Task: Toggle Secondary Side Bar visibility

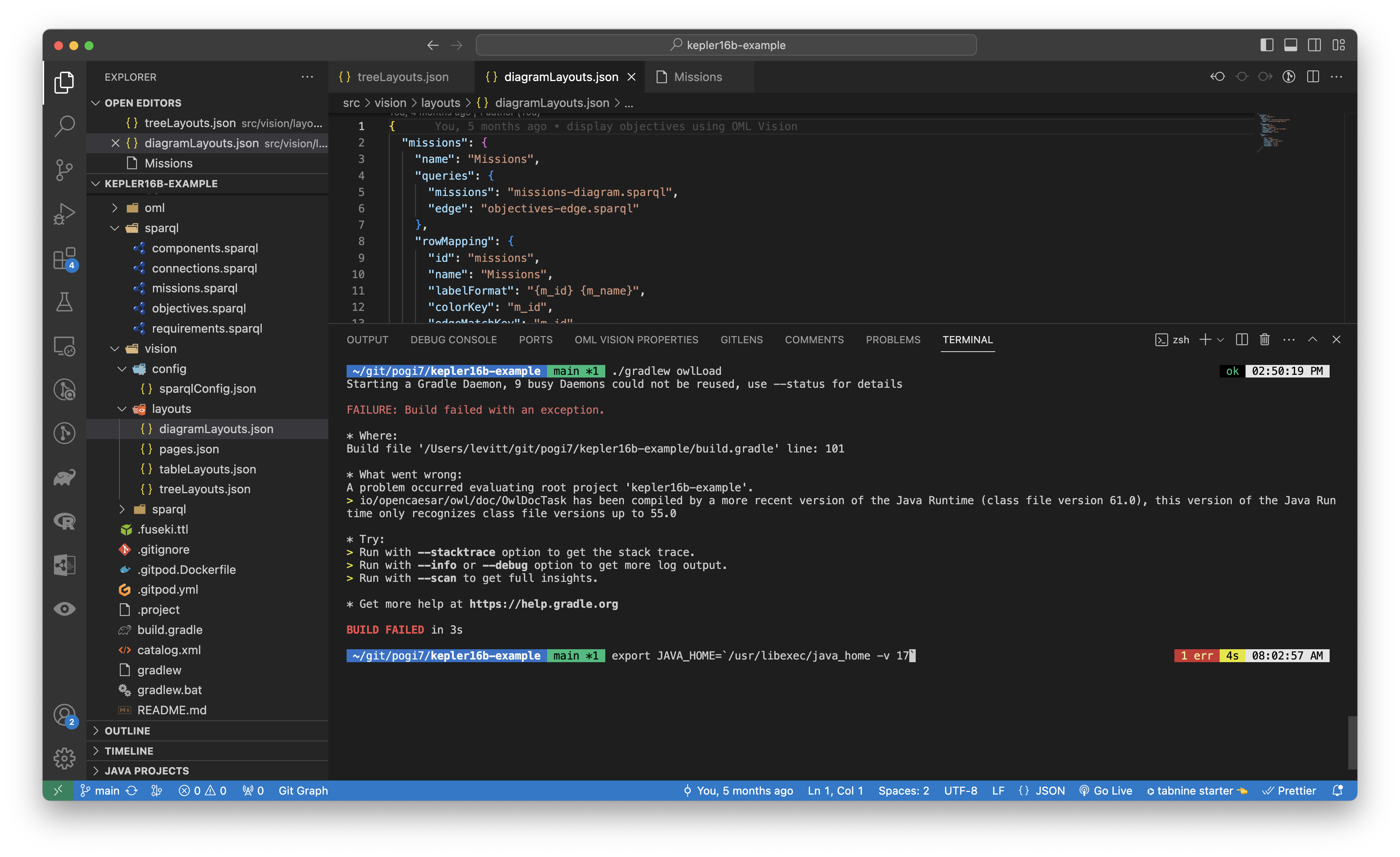Action: click(1314, 45)
